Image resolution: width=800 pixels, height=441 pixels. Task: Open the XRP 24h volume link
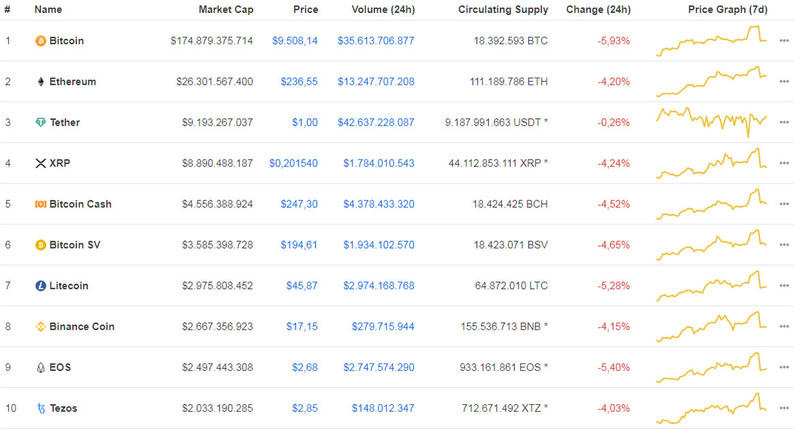(378, 163)
